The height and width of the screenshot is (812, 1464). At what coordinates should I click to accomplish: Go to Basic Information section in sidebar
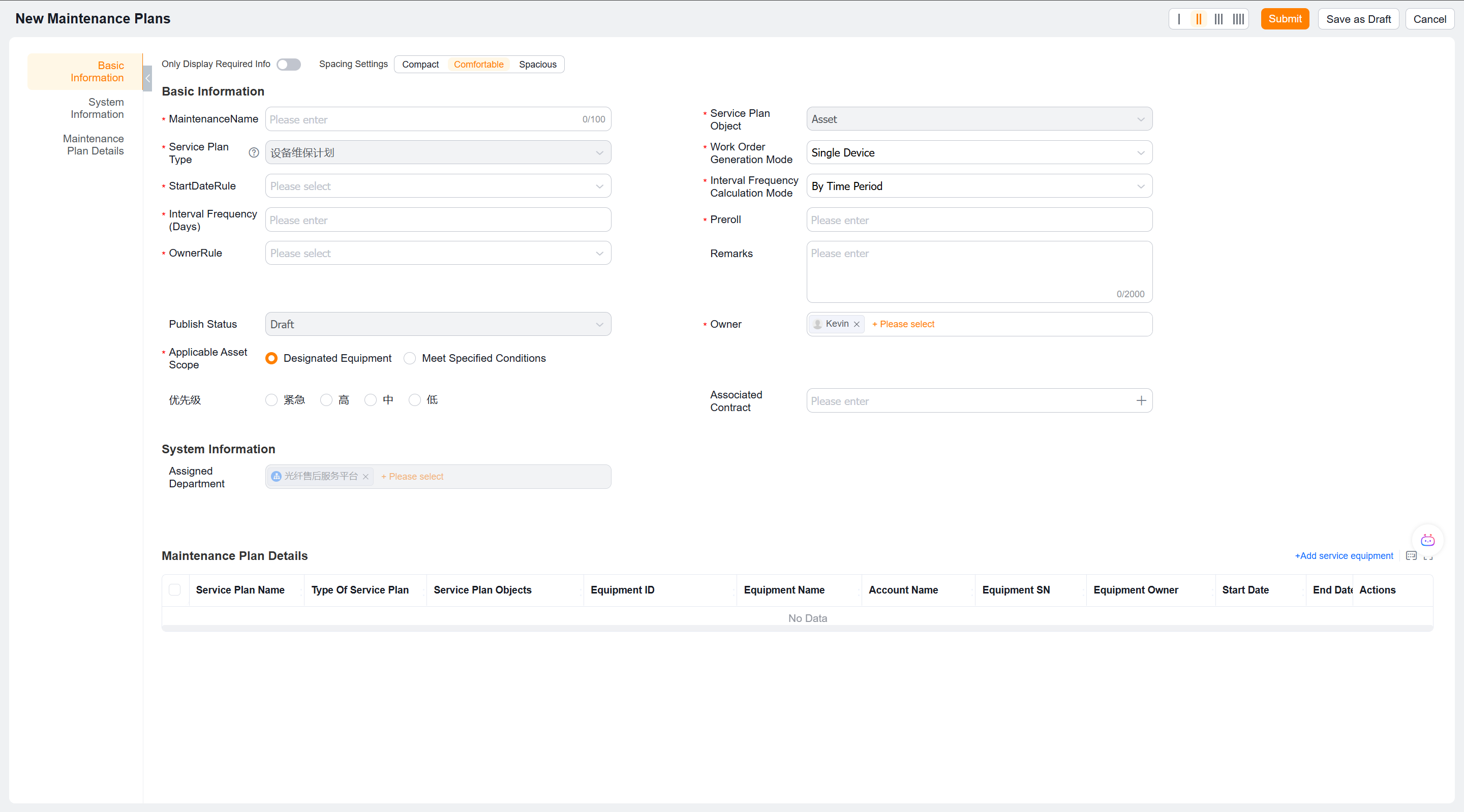[85, 72]
